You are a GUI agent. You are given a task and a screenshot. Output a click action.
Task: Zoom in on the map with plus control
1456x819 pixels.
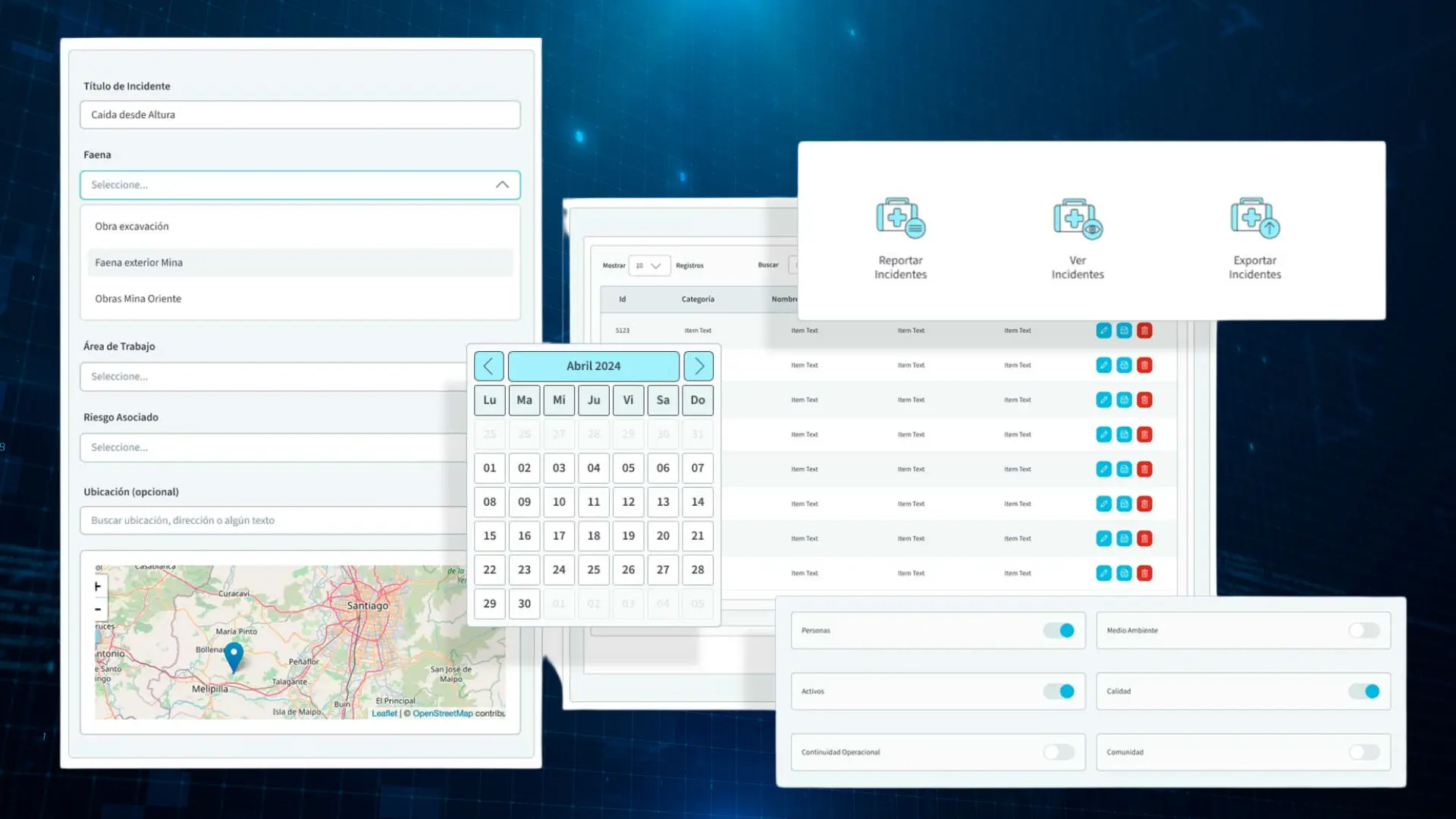[x=98, y=586]
